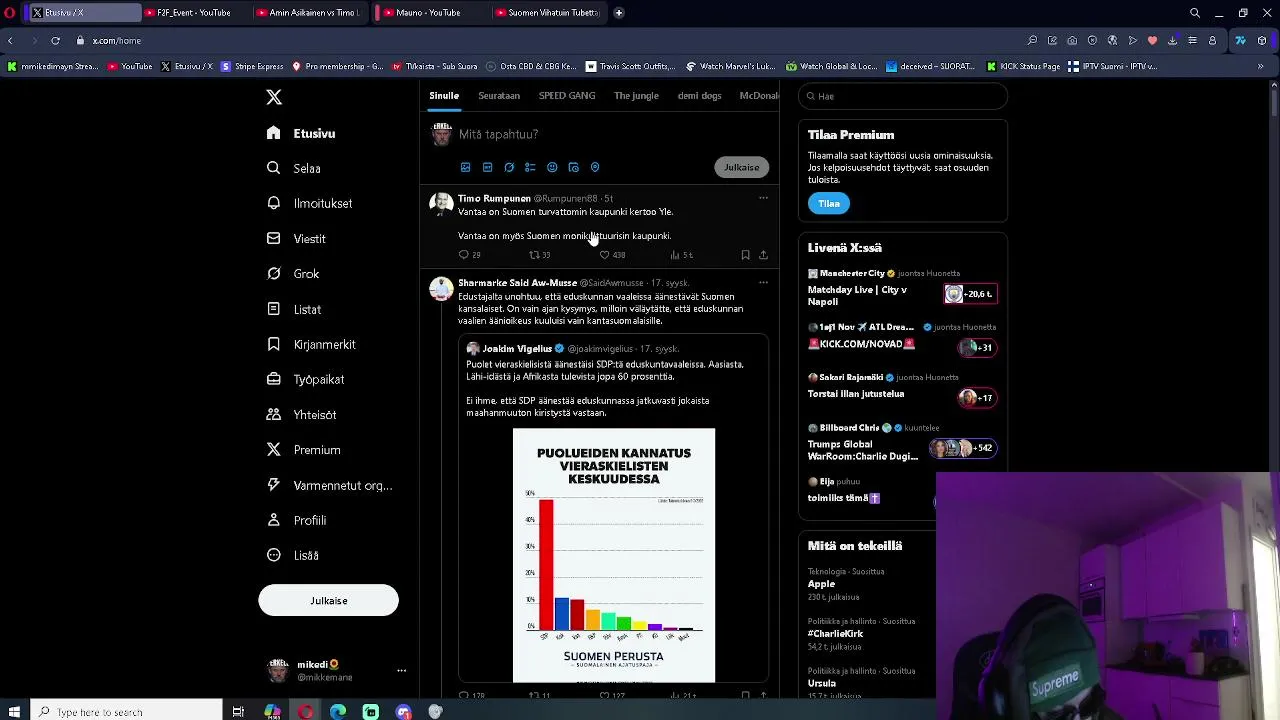The width and height of the screenshot is (1280, 720).
Task: Open Discord from taskbar
Action: point(404,712)
